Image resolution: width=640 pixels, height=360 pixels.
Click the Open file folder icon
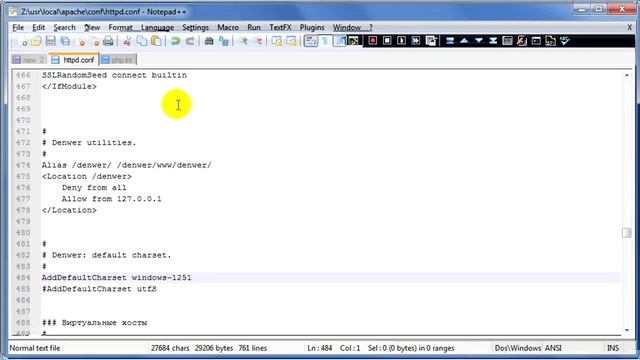(36, 41)
